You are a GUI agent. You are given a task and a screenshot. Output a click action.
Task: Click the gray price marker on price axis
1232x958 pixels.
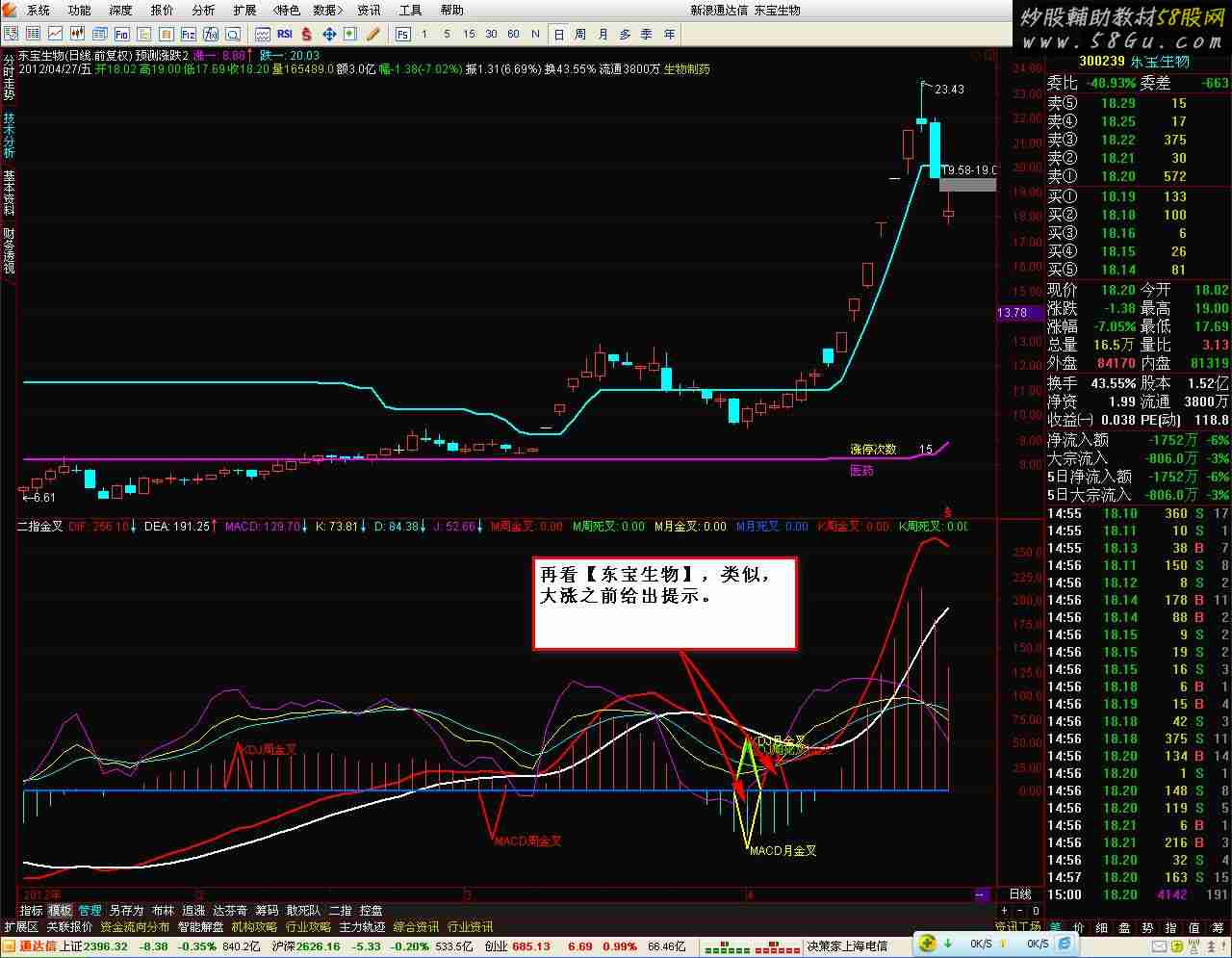[x=968, y=184]
